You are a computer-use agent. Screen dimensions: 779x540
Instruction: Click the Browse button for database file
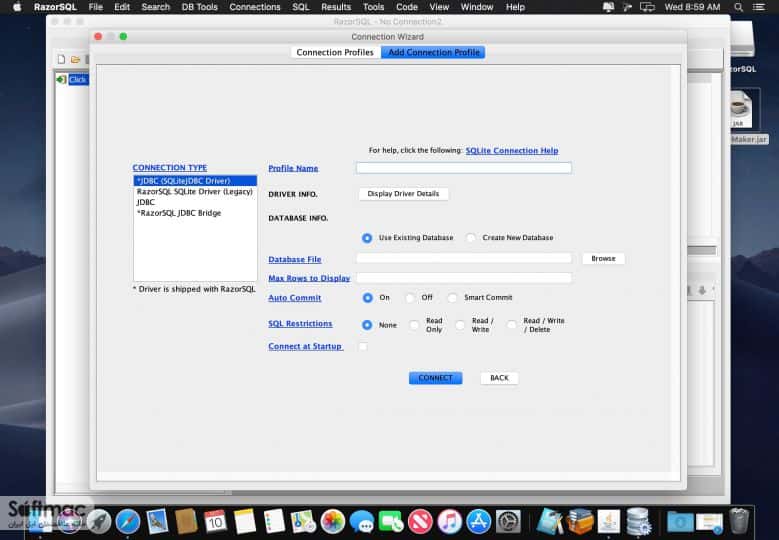tap(603, 259)
